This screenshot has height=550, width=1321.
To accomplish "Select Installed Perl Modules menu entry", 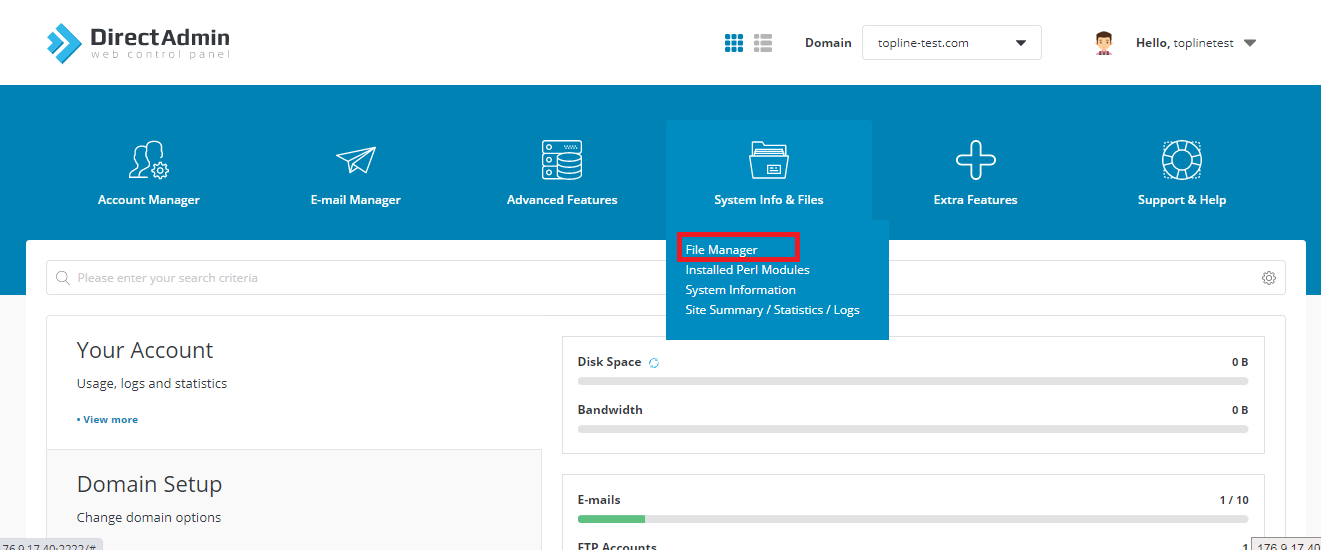I will 747,269.
